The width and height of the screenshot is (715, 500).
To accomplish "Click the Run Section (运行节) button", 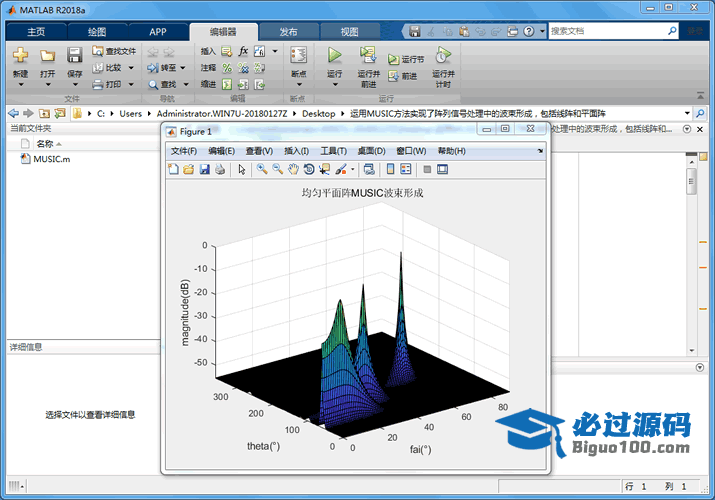I will [406, 60].
